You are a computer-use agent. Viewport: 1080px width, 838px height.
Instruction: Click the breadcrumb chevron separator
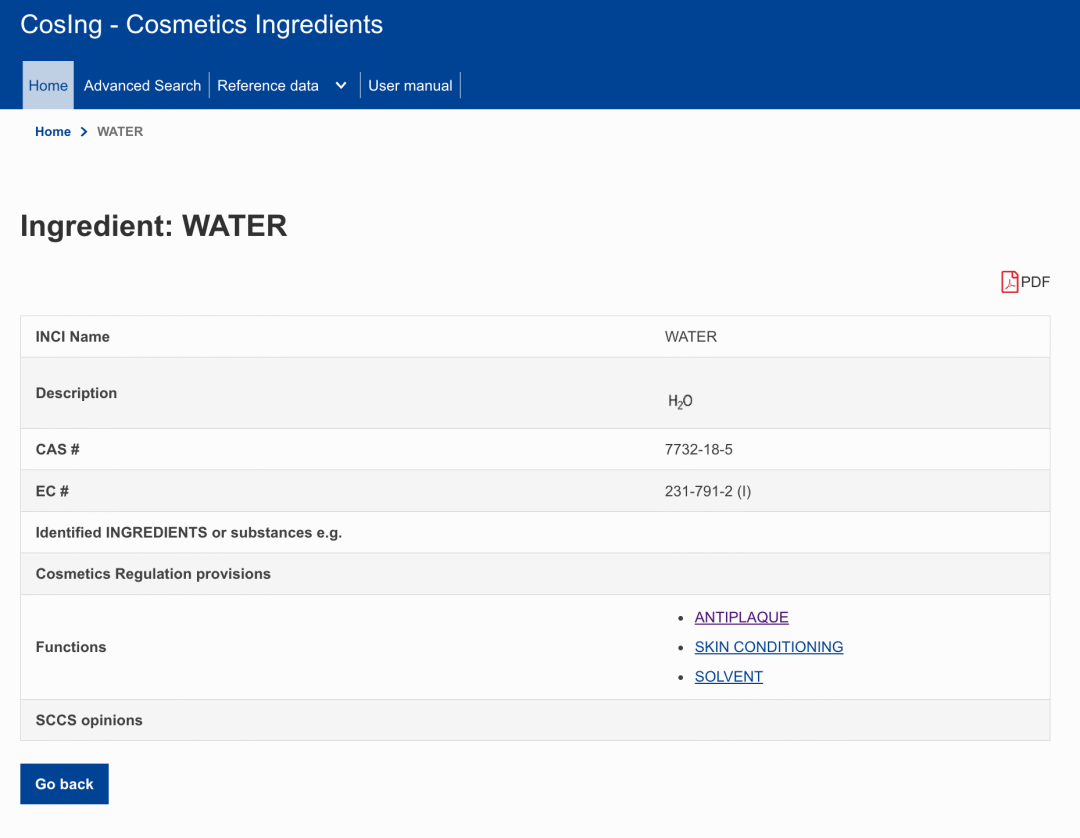coord(84,132)
